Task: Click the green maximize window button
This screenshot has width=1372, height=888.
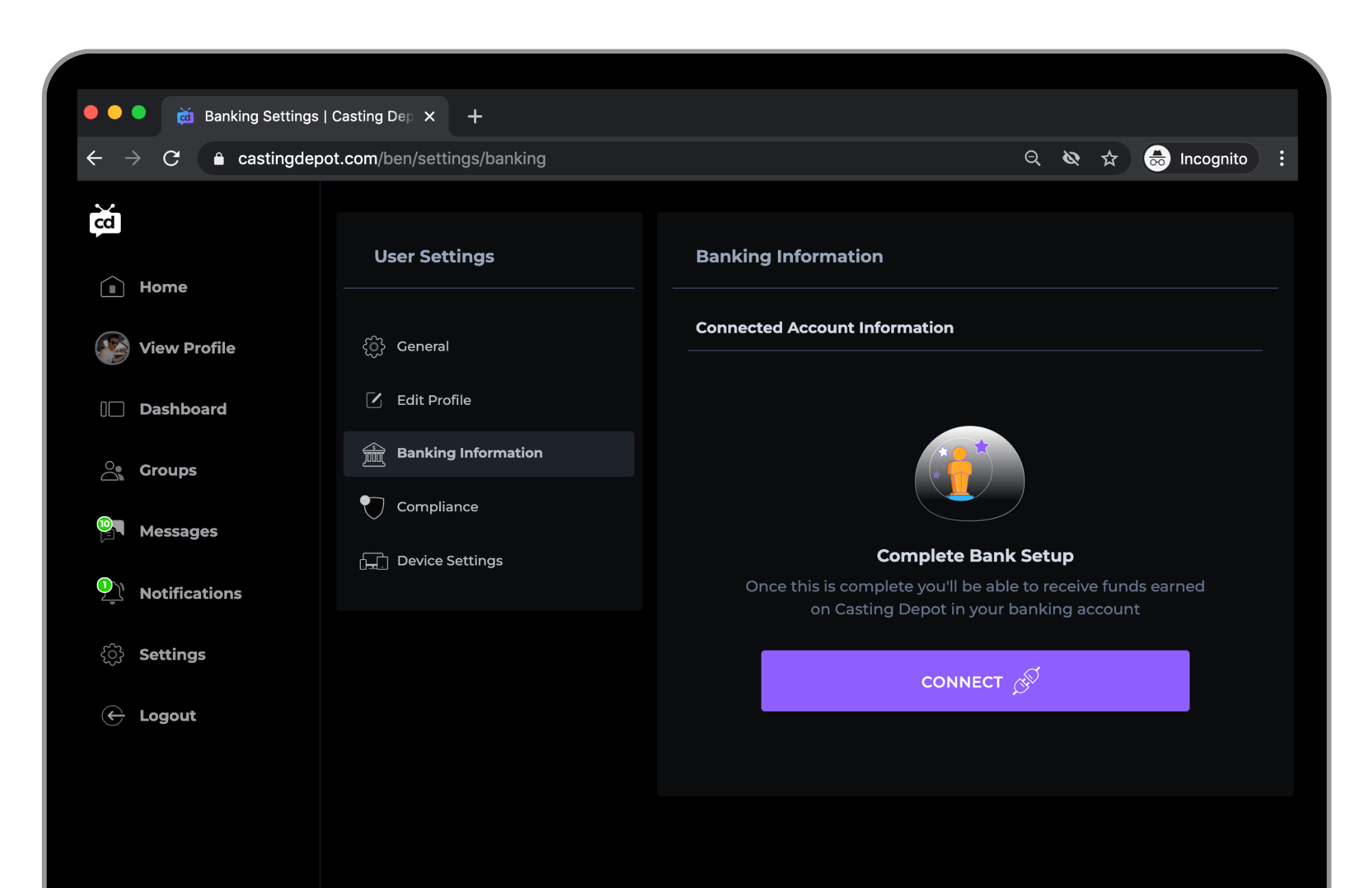Action: pos(139,113)
